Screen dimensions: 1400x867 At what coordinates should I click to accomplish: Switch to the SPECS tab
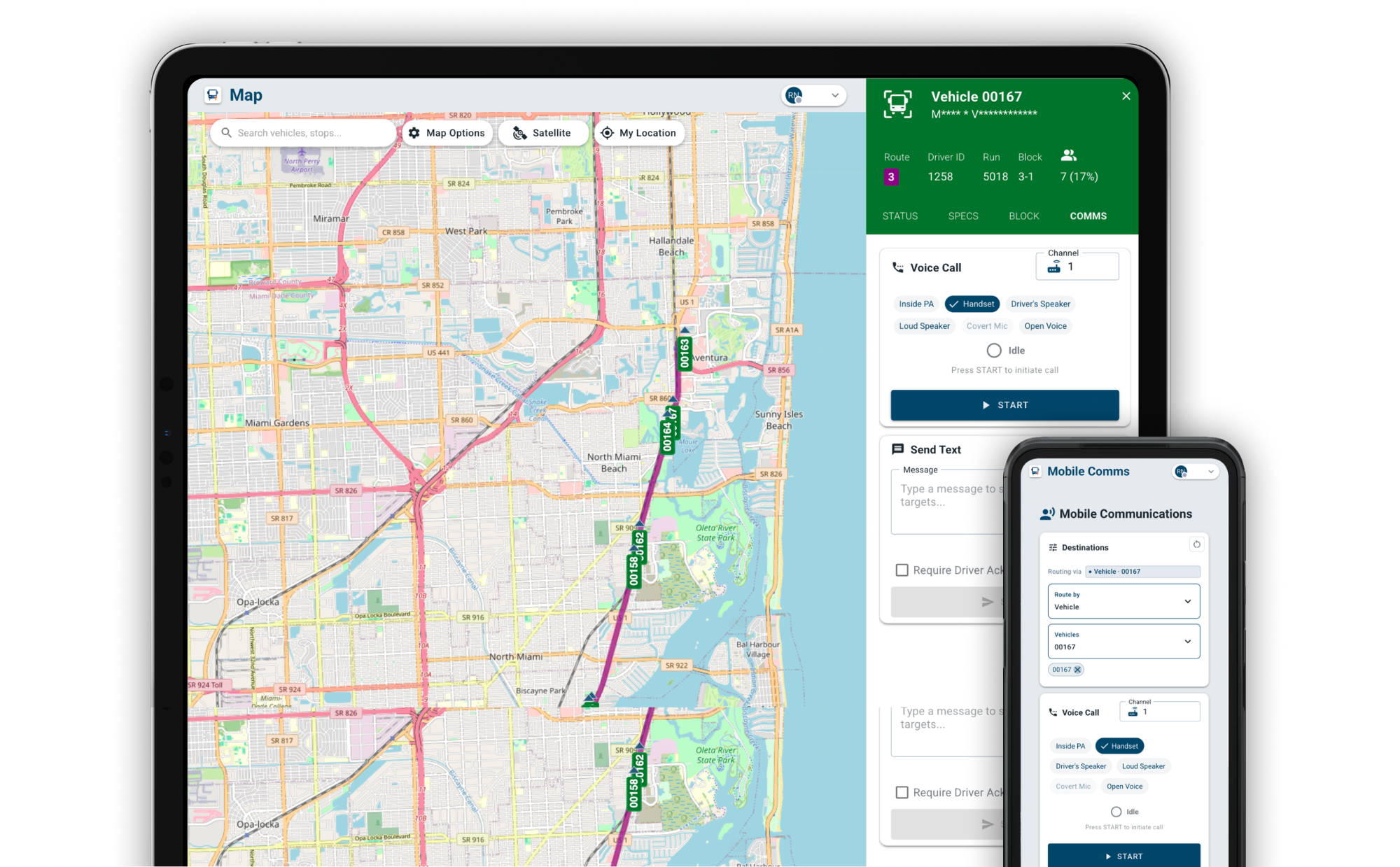click(963, 216)
